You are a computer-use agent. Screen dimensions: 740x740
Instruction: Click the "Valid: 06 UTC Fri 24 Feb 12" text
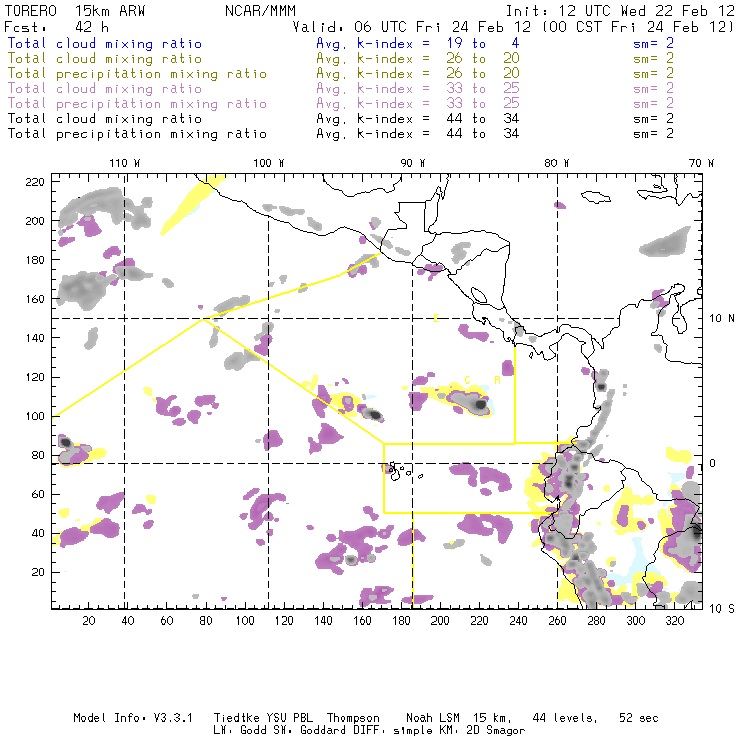pyautogui.click(x=412, y=27)
